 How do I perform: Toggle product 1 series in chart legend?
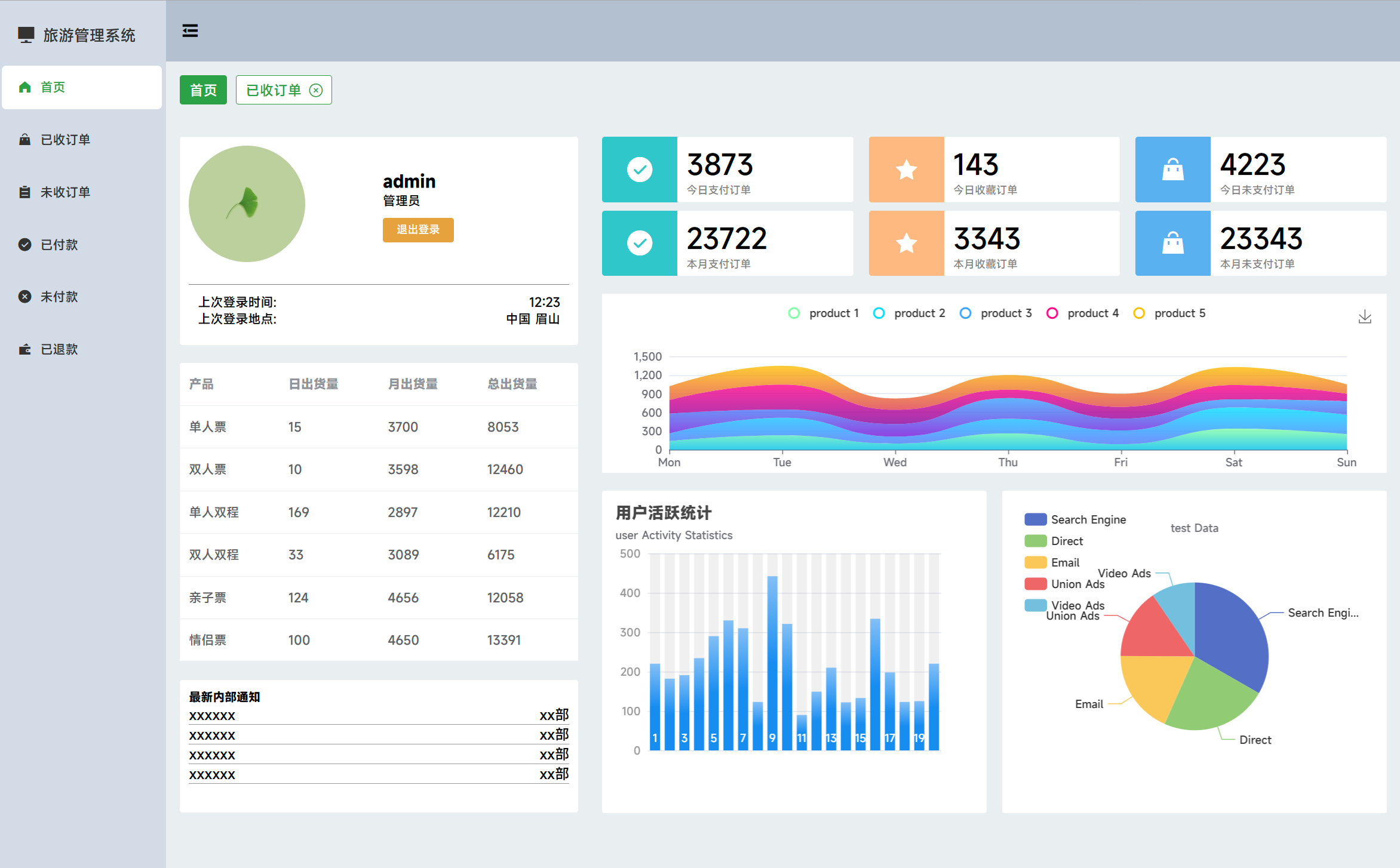(824, 313)
